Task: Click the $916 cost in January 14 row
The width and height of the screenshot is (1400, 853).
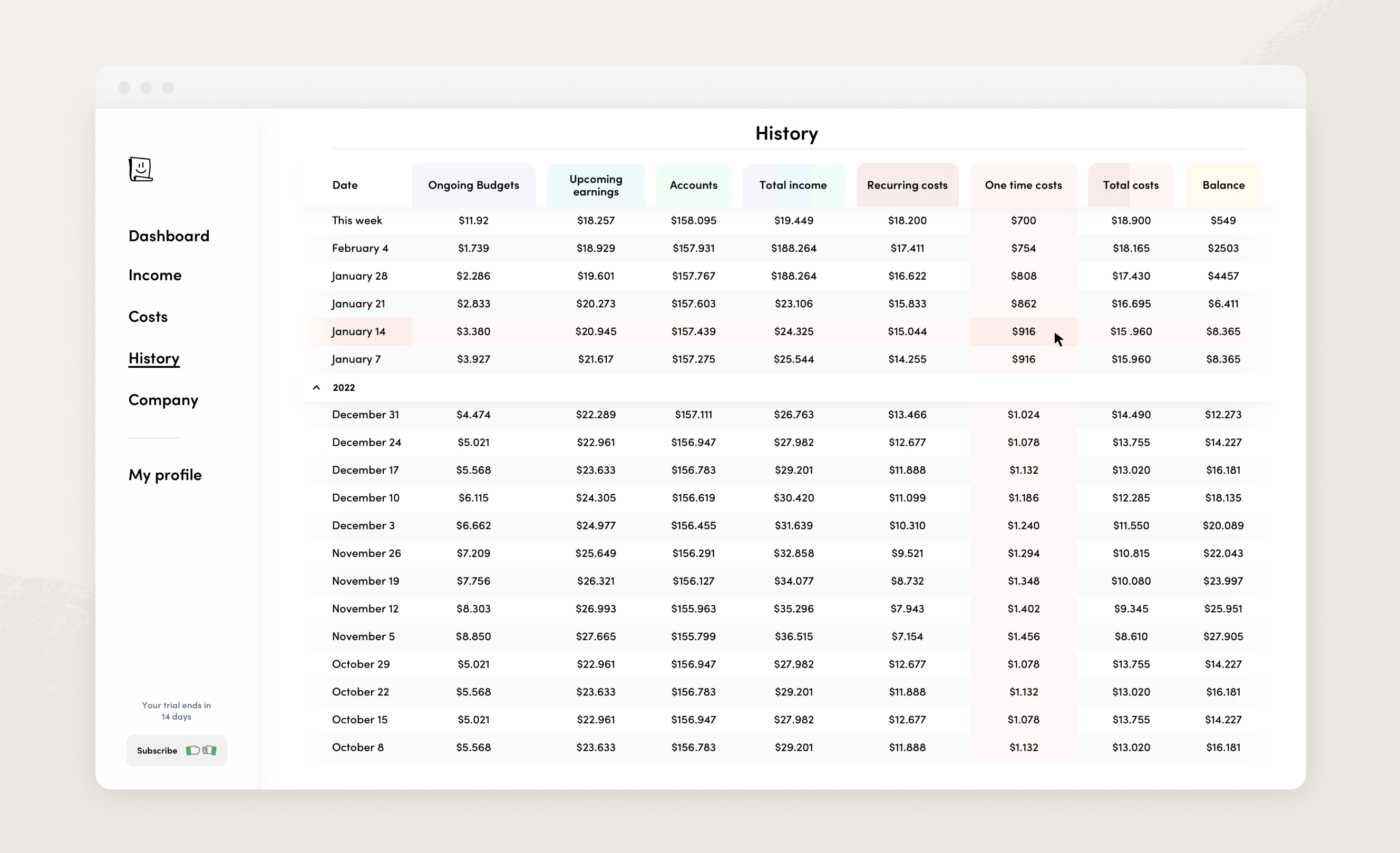Action: pos(1023,331)
